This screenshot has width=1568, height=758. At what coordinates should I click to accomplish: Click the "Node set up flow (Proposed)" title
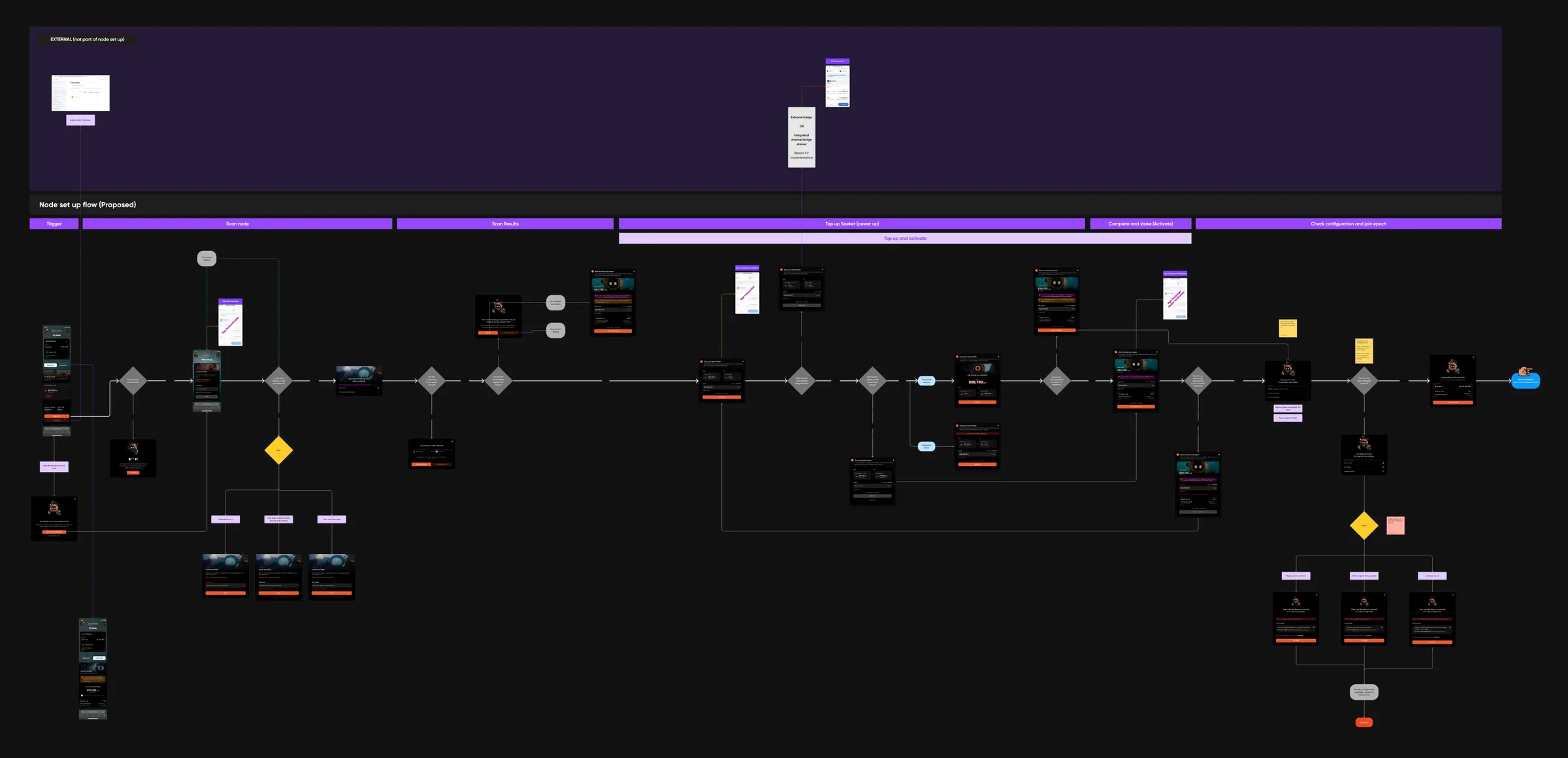pos(88,205)
